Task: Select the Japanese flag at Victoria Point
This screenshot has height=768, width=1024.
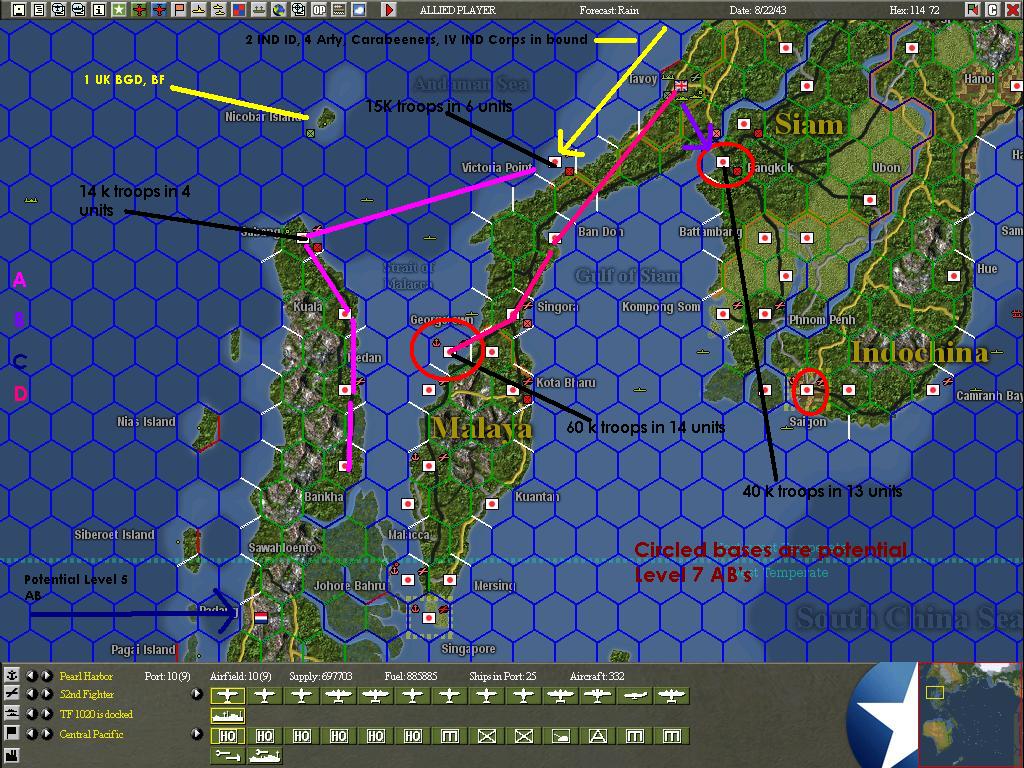Action: click(x=554, y=161)
